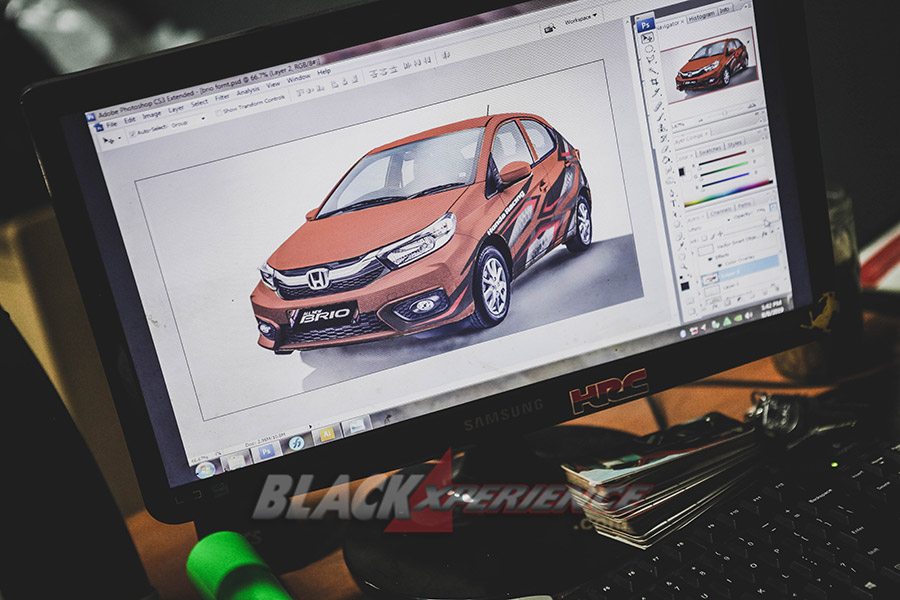Image resolution: width=900 pixels, height=600 pixels.
Task: Adjust the green G color slider
Action: [x=724, y=170]
